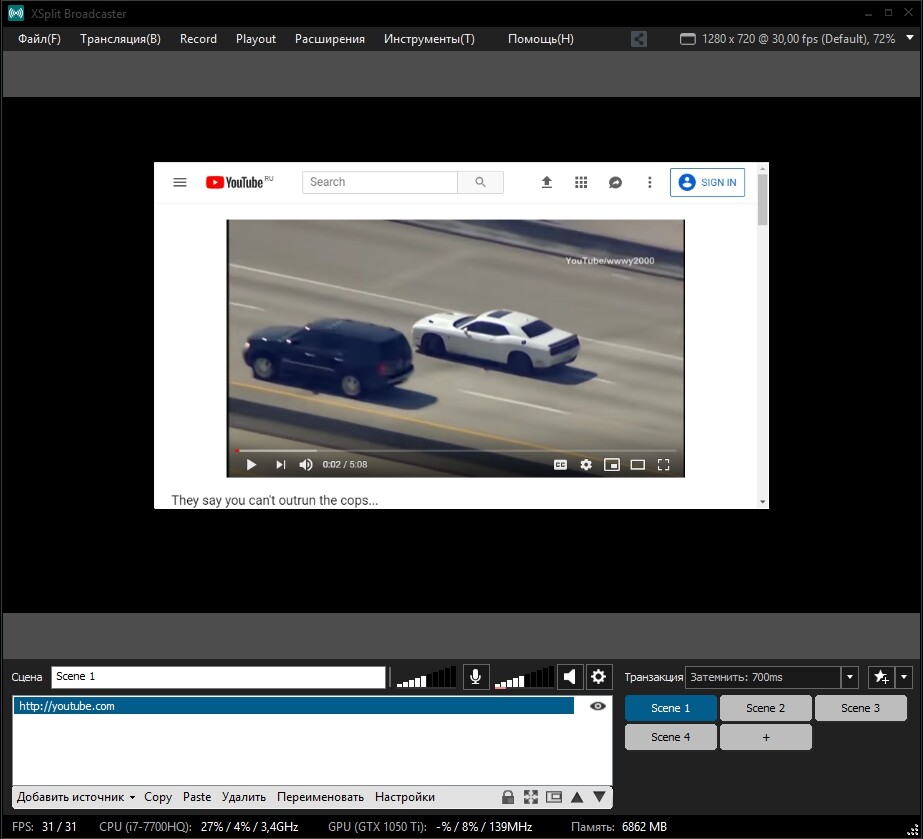The image size is (923, 839).
Task: Click the share icon in menu bar
Action: (639, 39)
